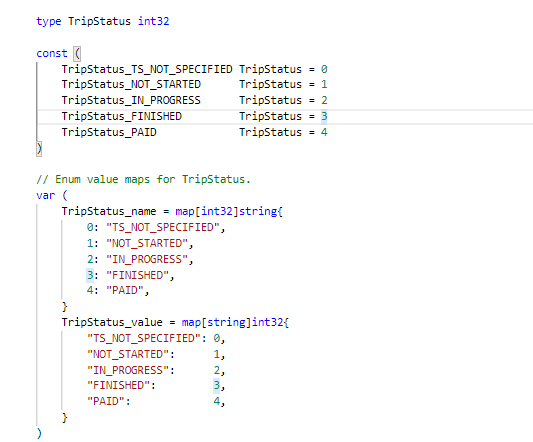Select the TripStatus_PAID constant name
Screen dimensions: 533x442
[109, 132]
